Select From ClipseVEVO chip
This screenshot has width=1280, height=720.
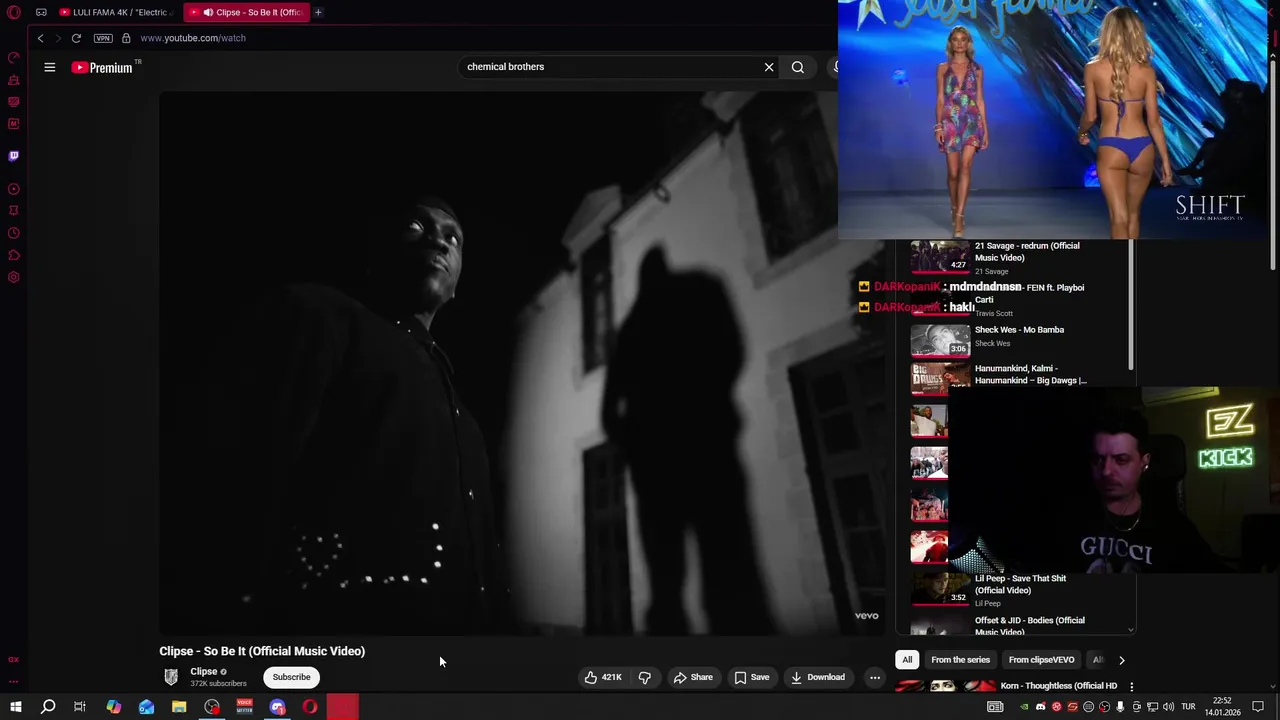coord(1041,660)
